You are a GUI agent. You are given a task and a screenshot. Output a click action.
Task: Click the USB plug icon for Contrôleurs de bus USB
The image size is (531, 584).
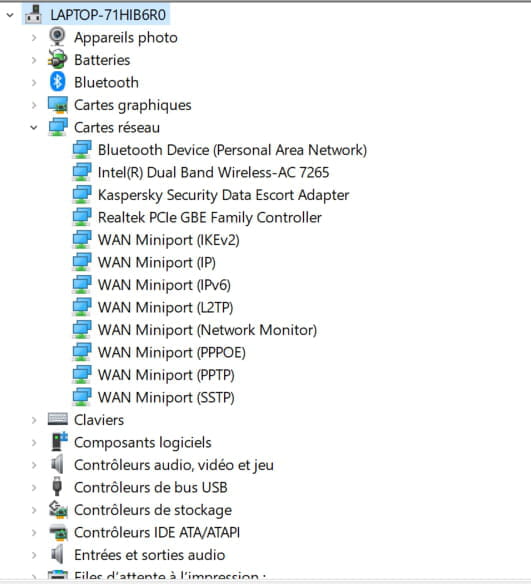[57, 487]
